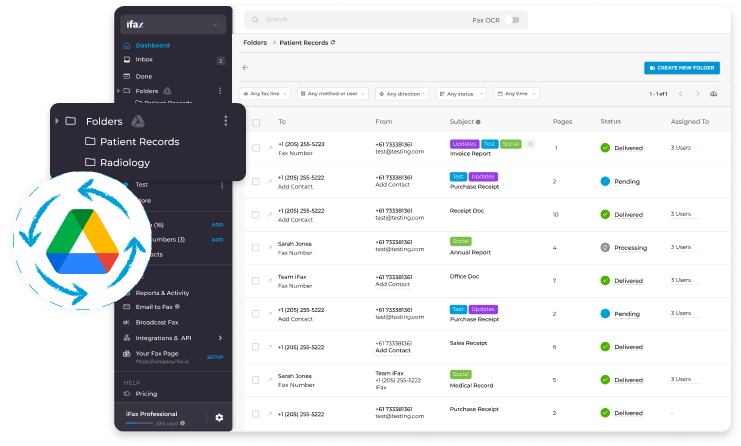Go back with the left arrow
The height and width of the screenshot is (446, 741).
[245, 68]
